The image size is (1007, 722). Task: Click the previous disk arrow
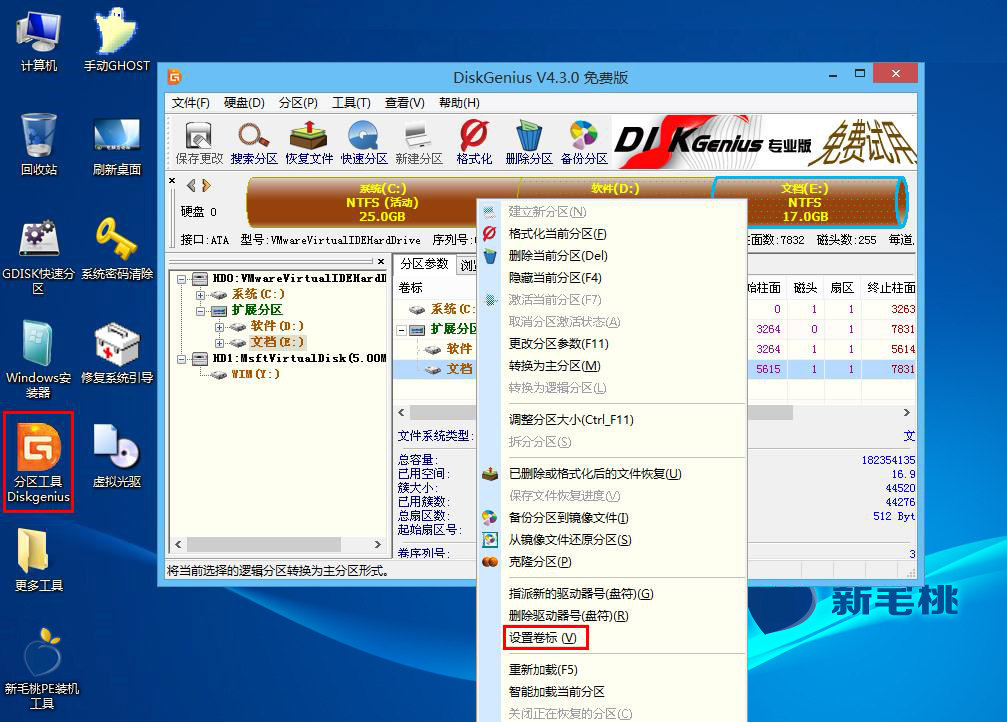point(191,186)
